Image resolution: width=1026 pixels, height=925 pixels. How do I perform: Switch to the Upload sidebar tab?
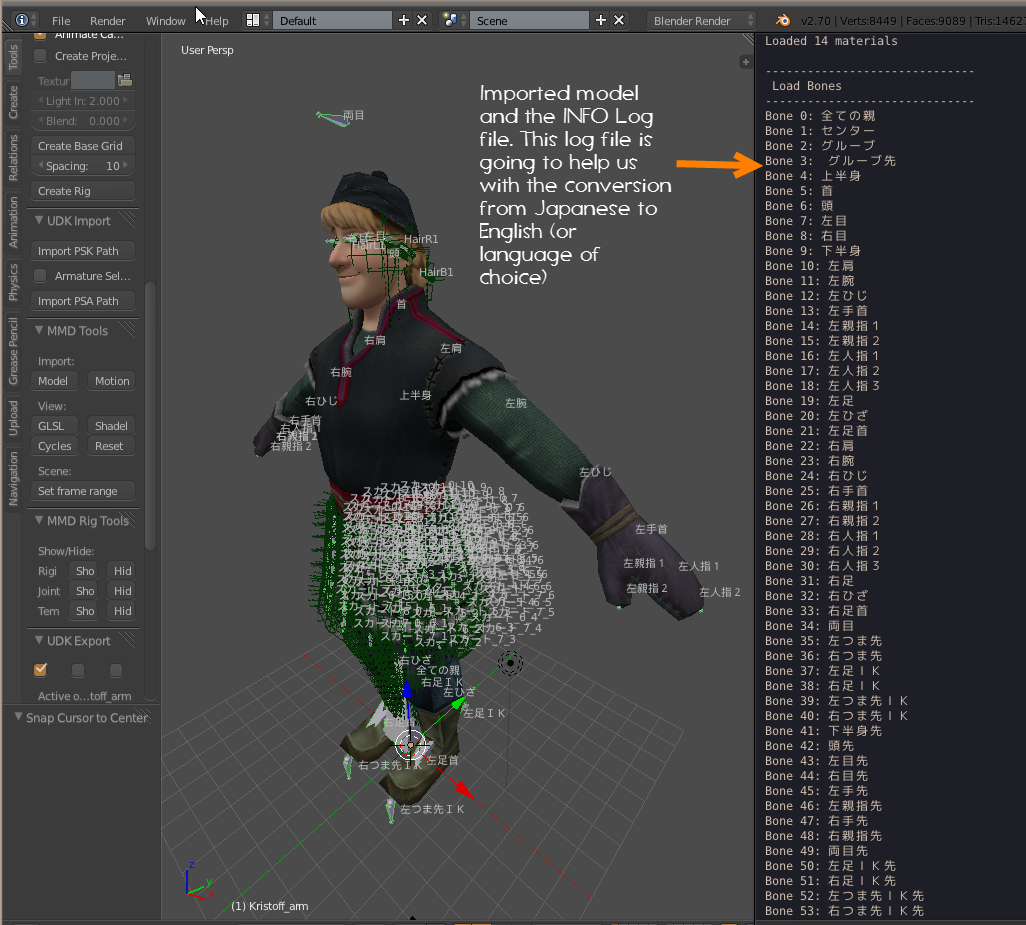tap(12, 418)
